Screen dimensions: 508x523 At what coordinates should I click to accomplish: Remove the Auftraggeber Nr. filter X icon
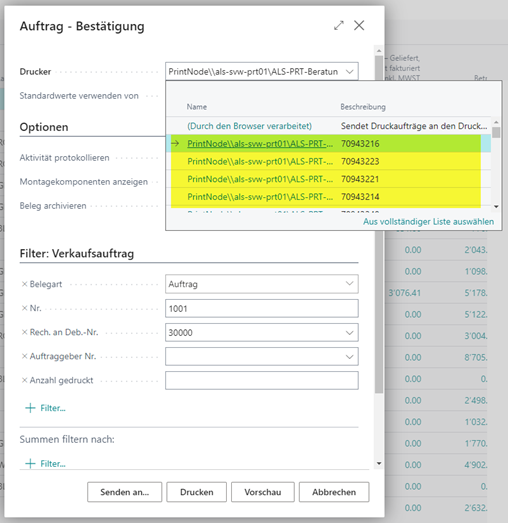24,356
